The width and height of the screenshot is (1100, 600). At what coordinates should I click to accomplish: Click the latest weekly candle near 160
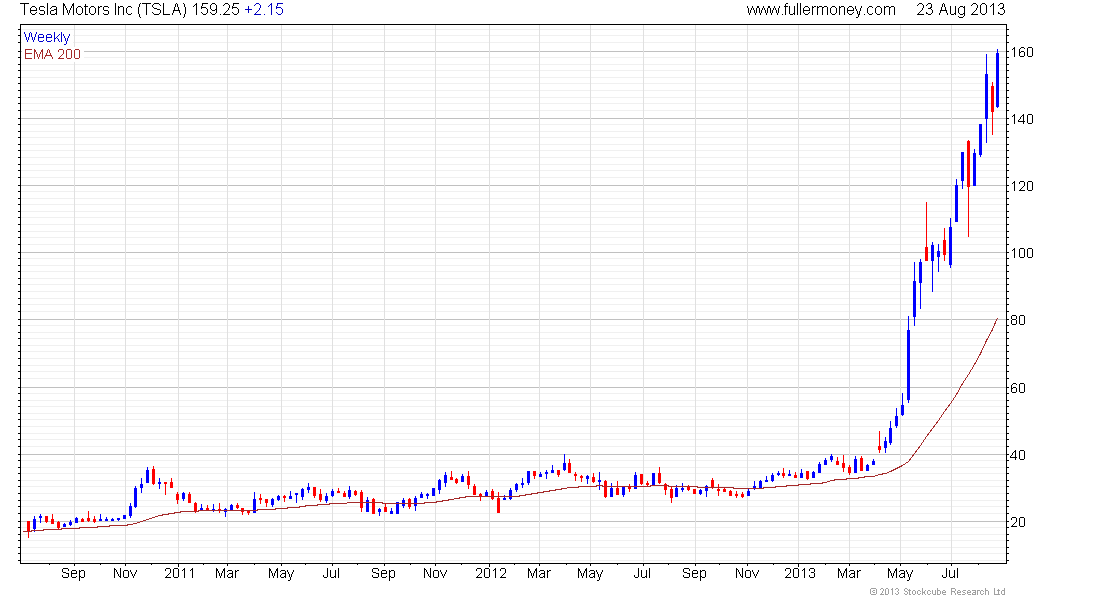[x=997, y=79]
